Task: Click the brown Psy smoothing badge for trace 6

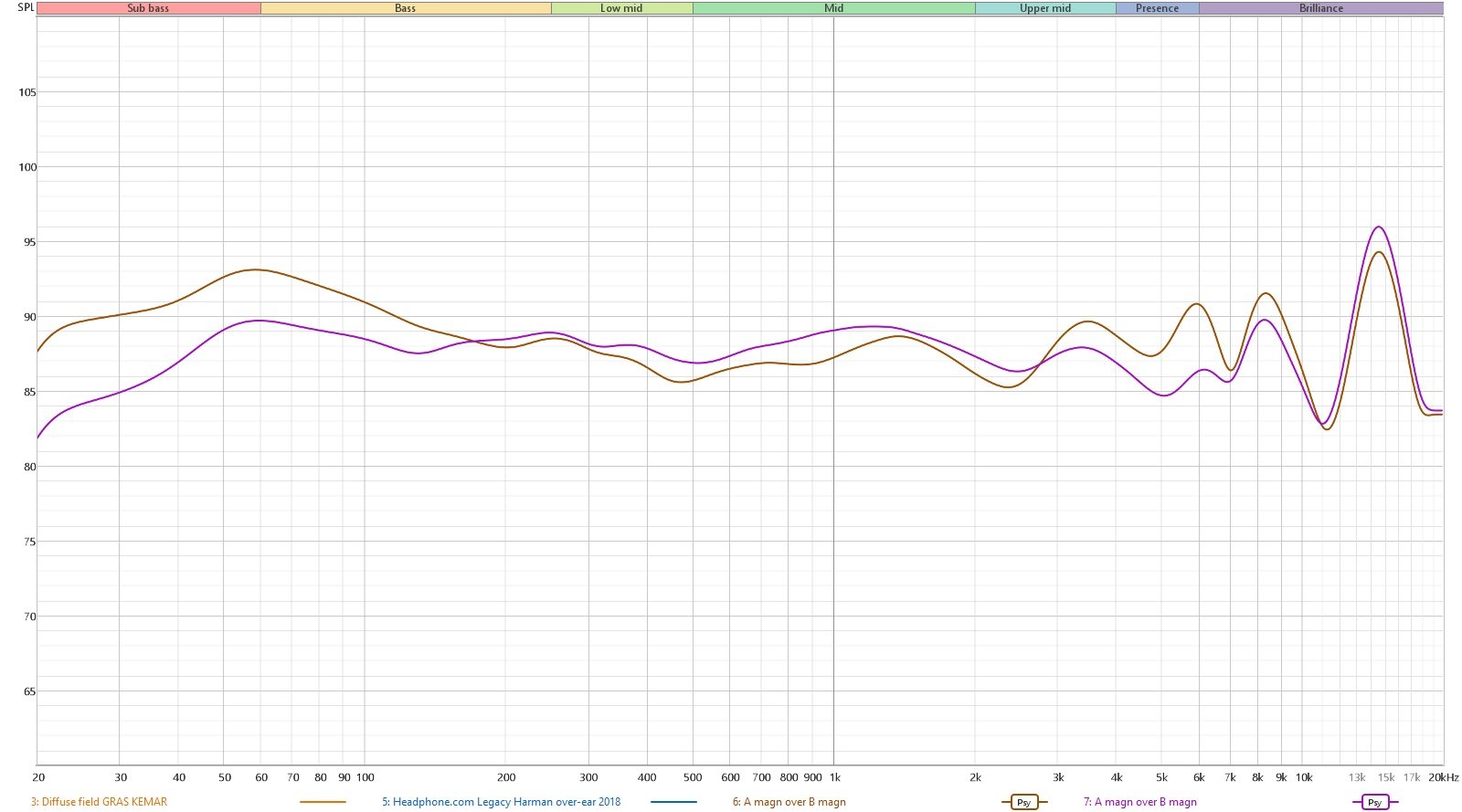Action: (1023, 802)
